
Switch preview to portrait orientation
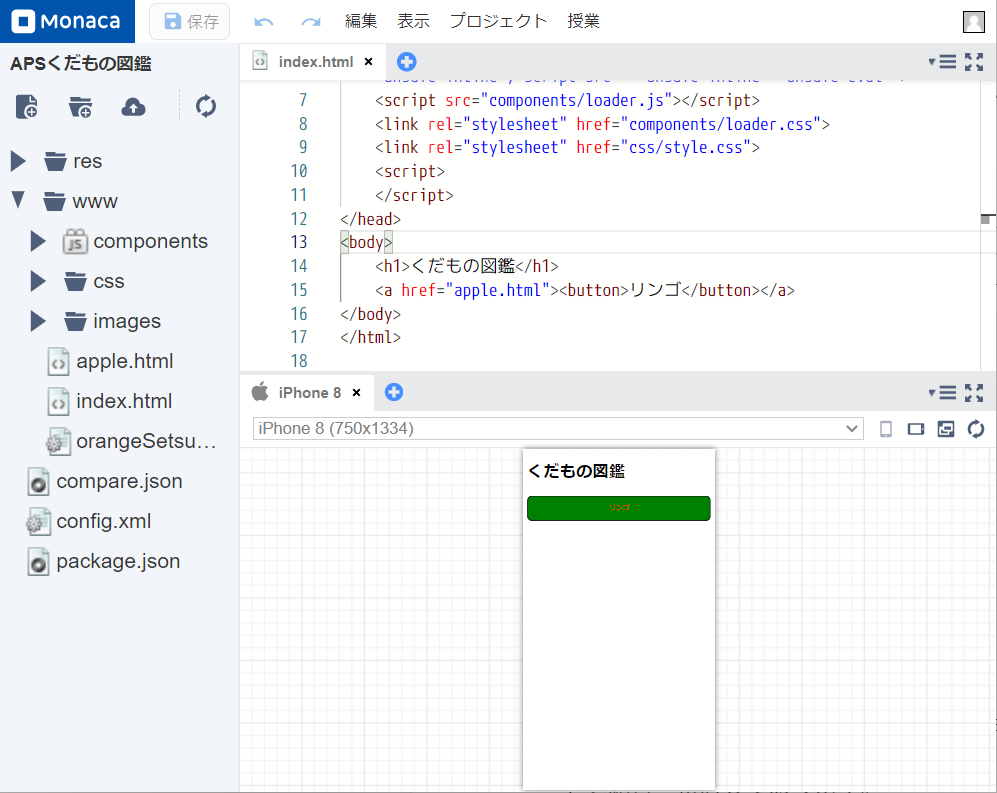point(885,428)
